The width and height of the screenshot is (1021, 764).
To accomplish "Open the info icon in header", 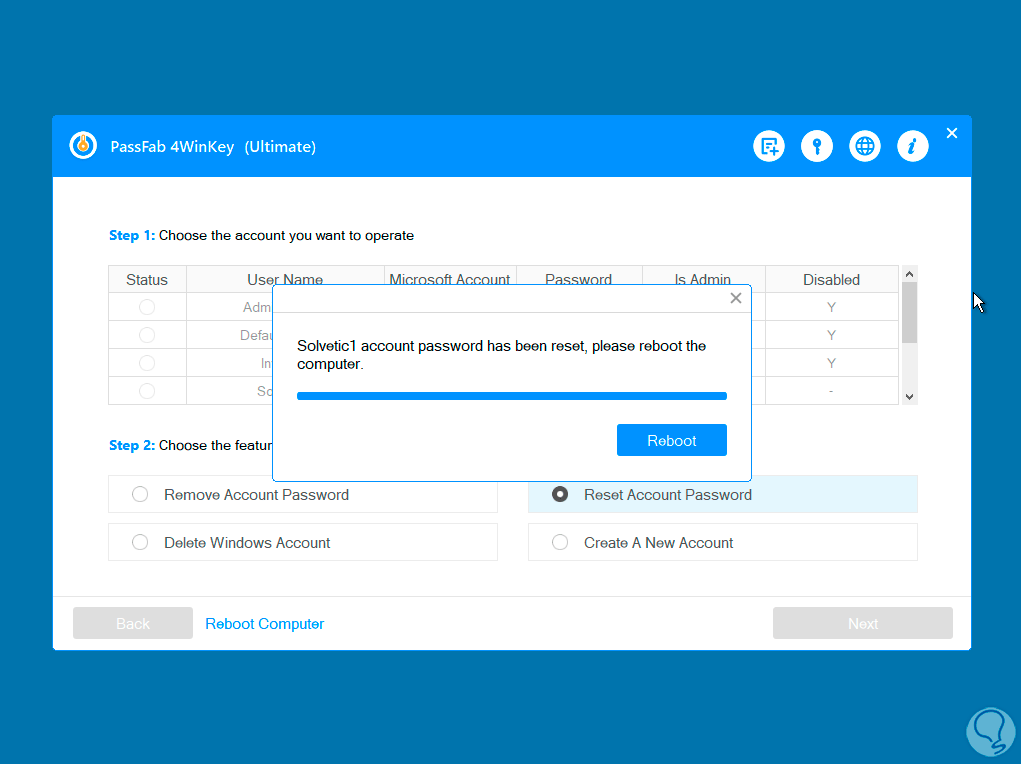I will (912, 146).
